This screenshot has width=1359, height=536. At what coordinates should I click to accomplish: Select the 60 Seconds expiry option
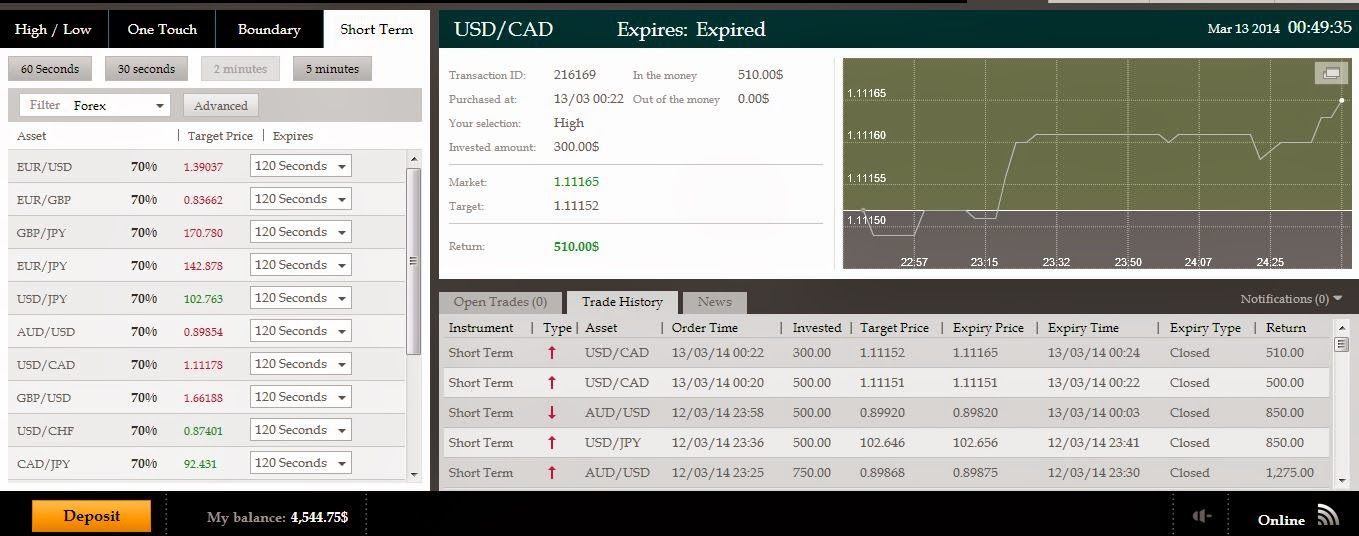coord(50,69)
